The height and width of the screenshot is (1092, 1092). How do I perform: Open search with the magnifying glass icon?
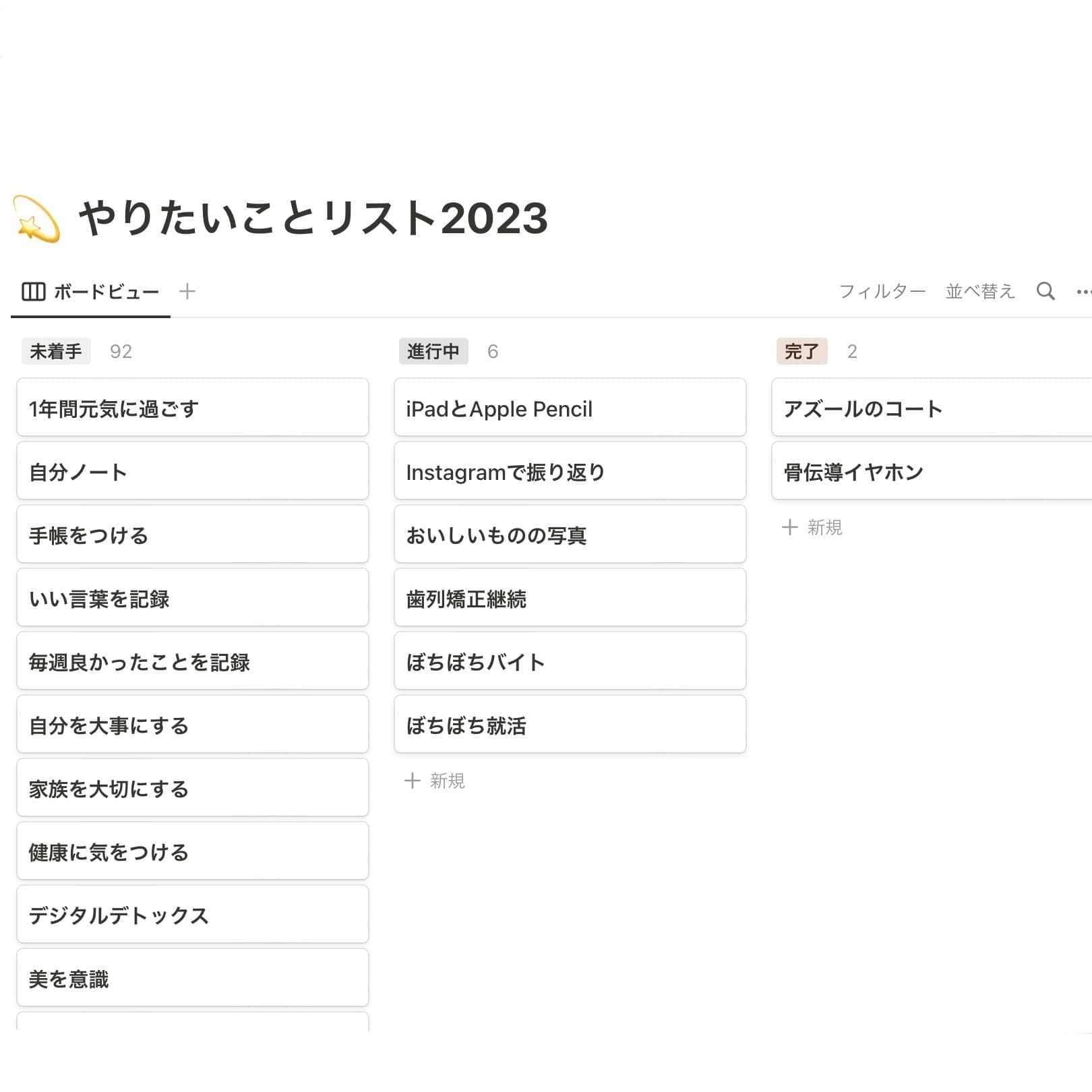pyautogui.click(x=1045, y=291)
